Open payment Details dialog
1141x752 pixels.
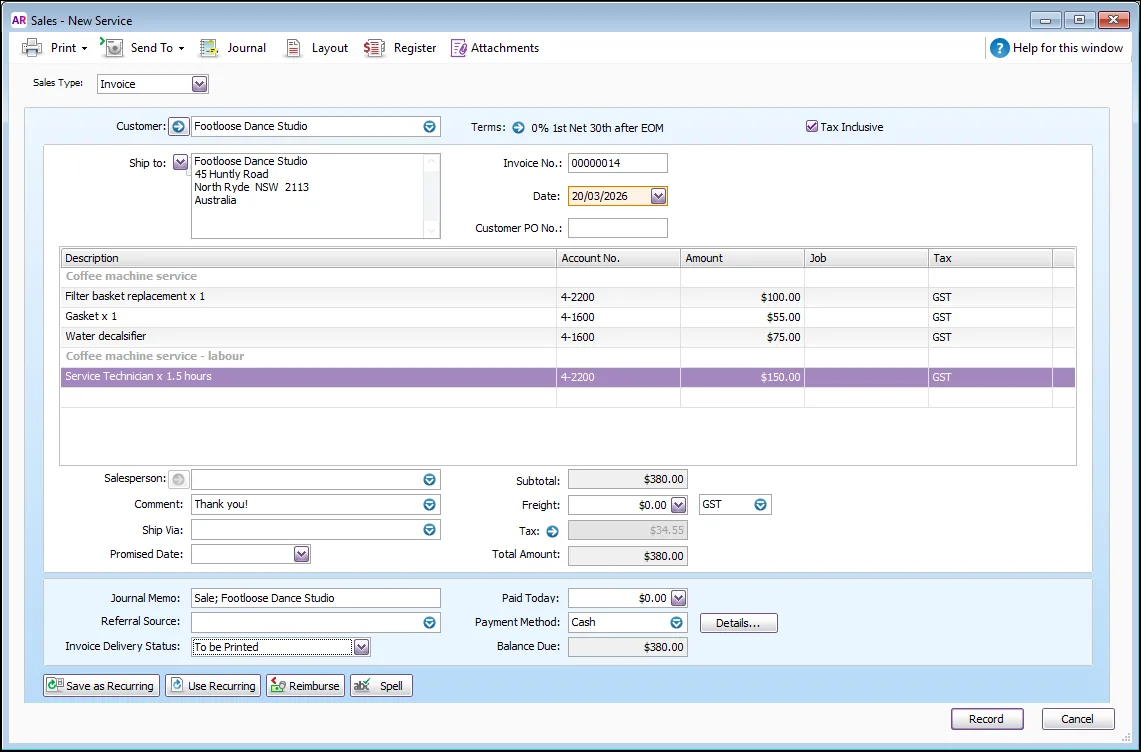pos(738,622)
